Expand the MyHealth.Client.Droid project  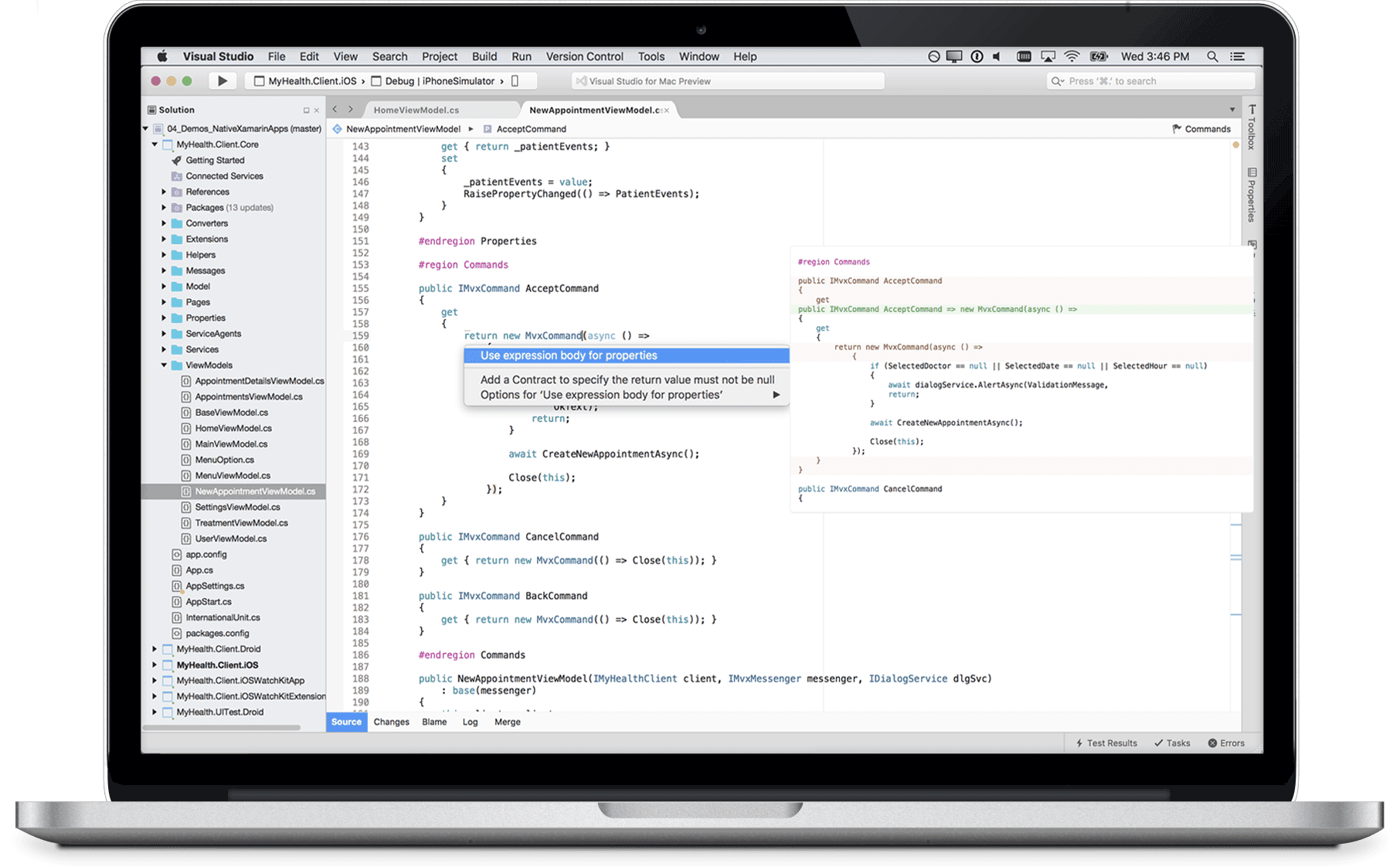coord(155,649)
